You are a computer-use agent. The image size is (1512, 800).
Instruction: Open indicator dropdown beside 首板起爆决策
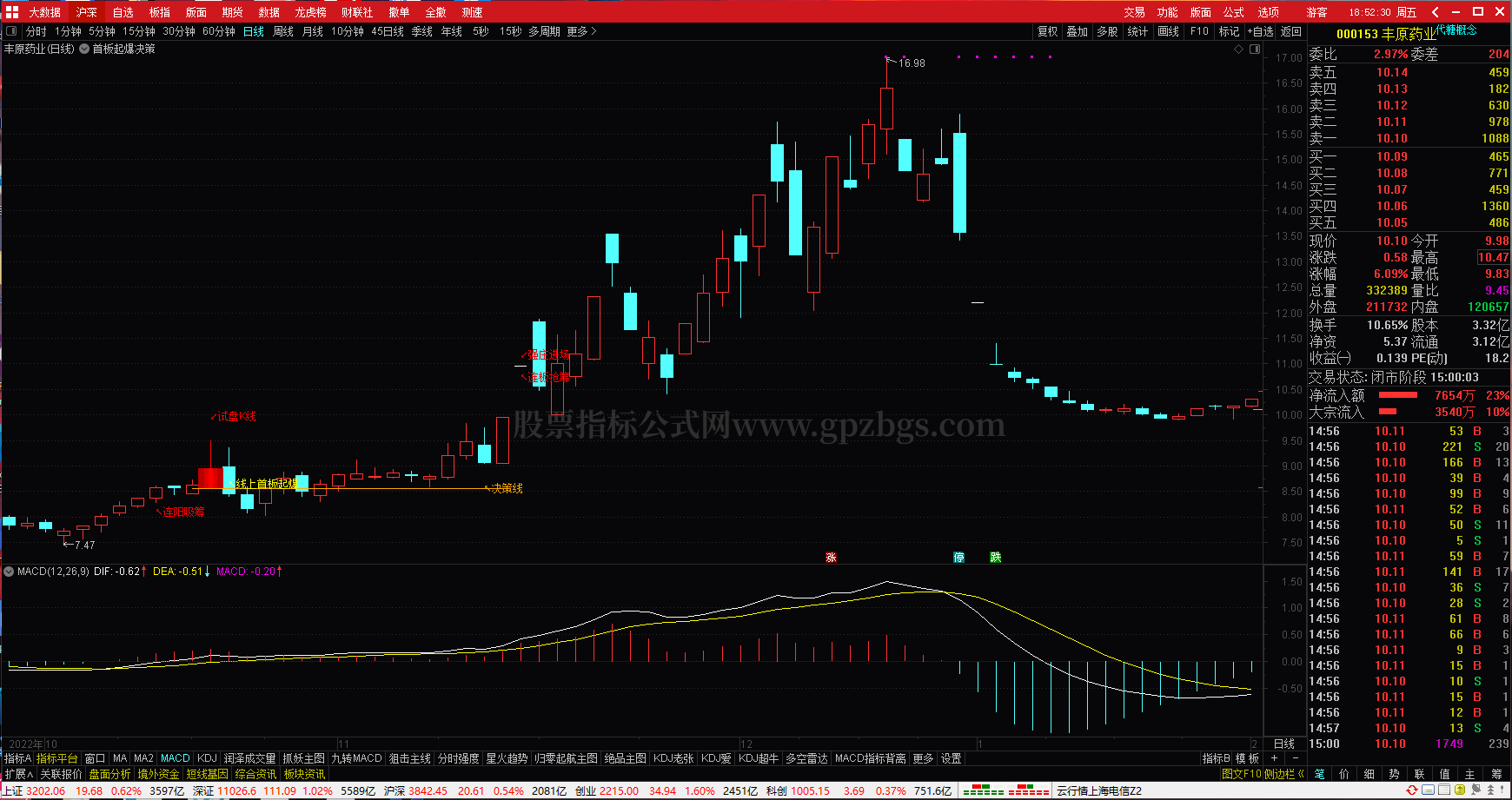click(x=84, y=49)
